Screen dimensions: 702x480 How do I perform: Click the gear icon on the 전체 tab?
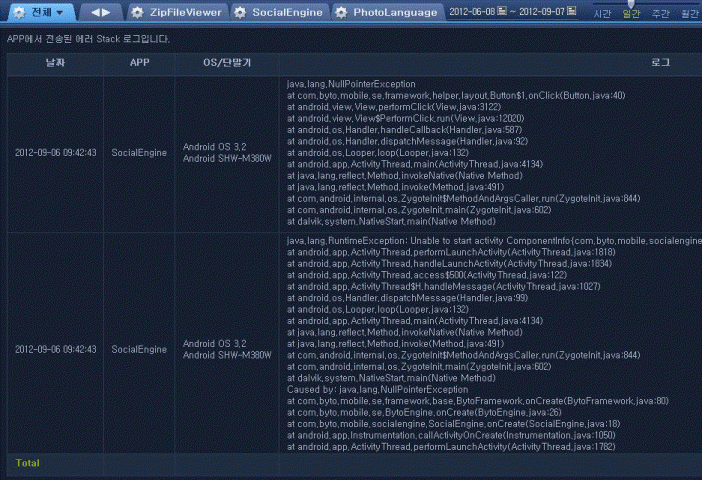point(19,12)
